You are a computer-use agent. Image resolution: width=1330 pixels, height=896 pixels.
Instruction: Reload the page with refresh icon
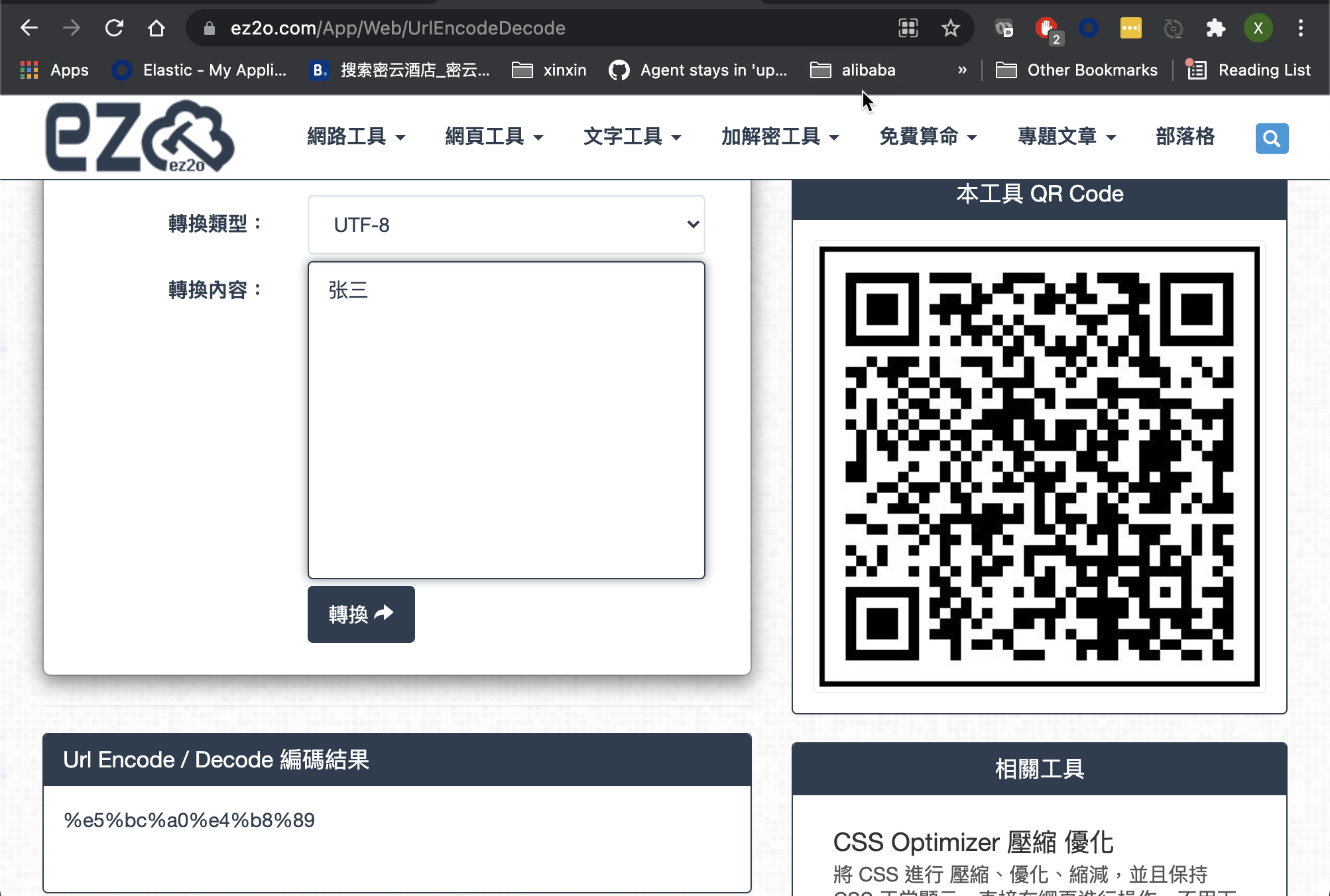(x=114, y=28)
